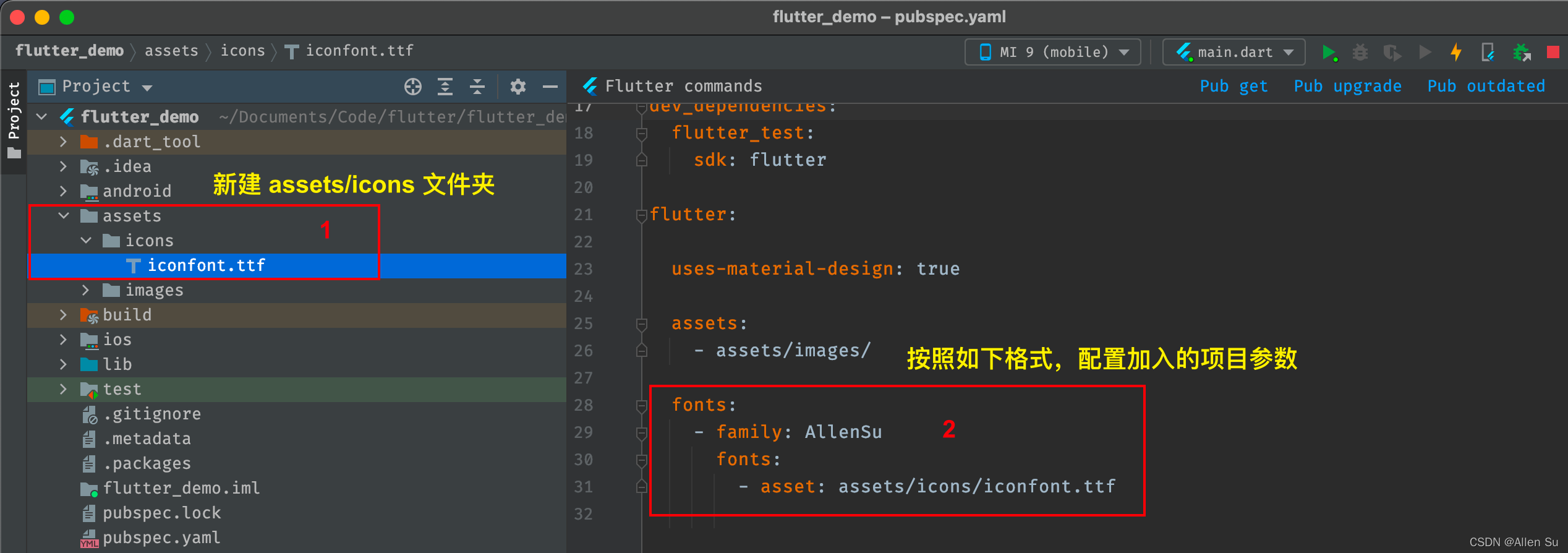Toggle fold marker on line 21 flutter:
This screenshot has width=1568, height=553.
click(642, 215)
